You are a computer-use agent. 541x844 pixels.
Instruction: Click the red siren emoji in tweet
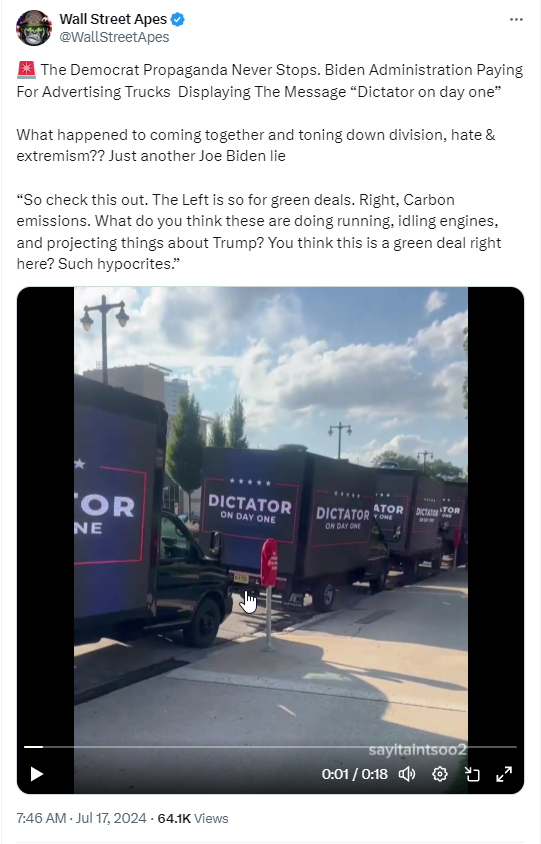point(26,69)
